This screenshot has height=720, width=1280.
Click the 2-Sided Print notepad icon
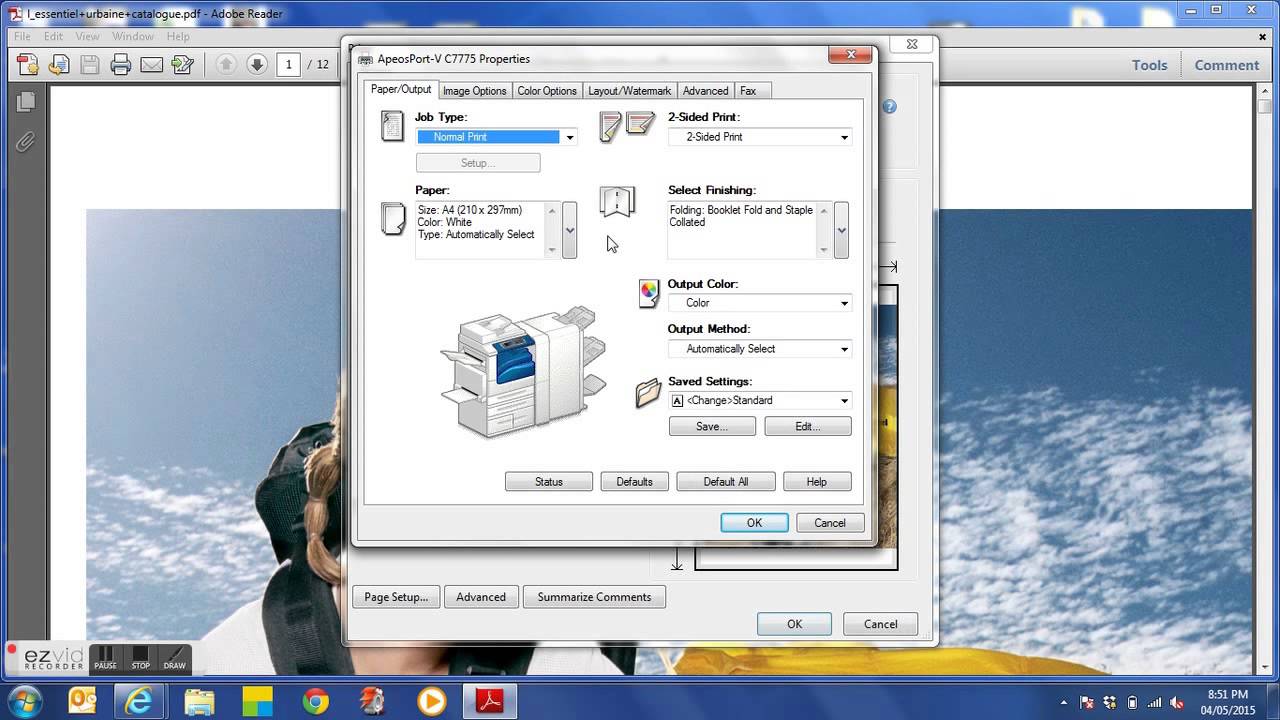626,125
